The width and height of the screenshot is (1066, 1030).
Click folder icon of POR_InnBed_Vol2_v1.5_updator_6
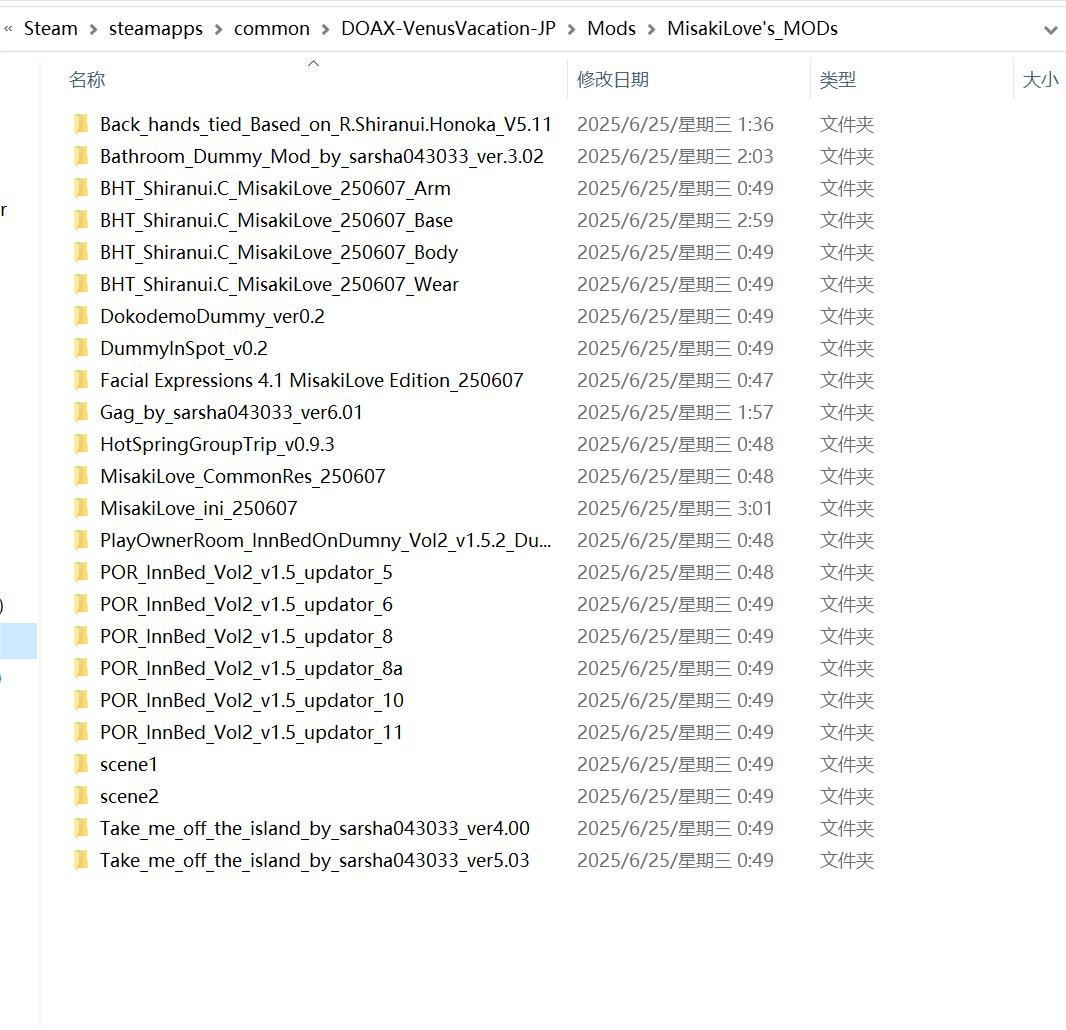(81, 604)
